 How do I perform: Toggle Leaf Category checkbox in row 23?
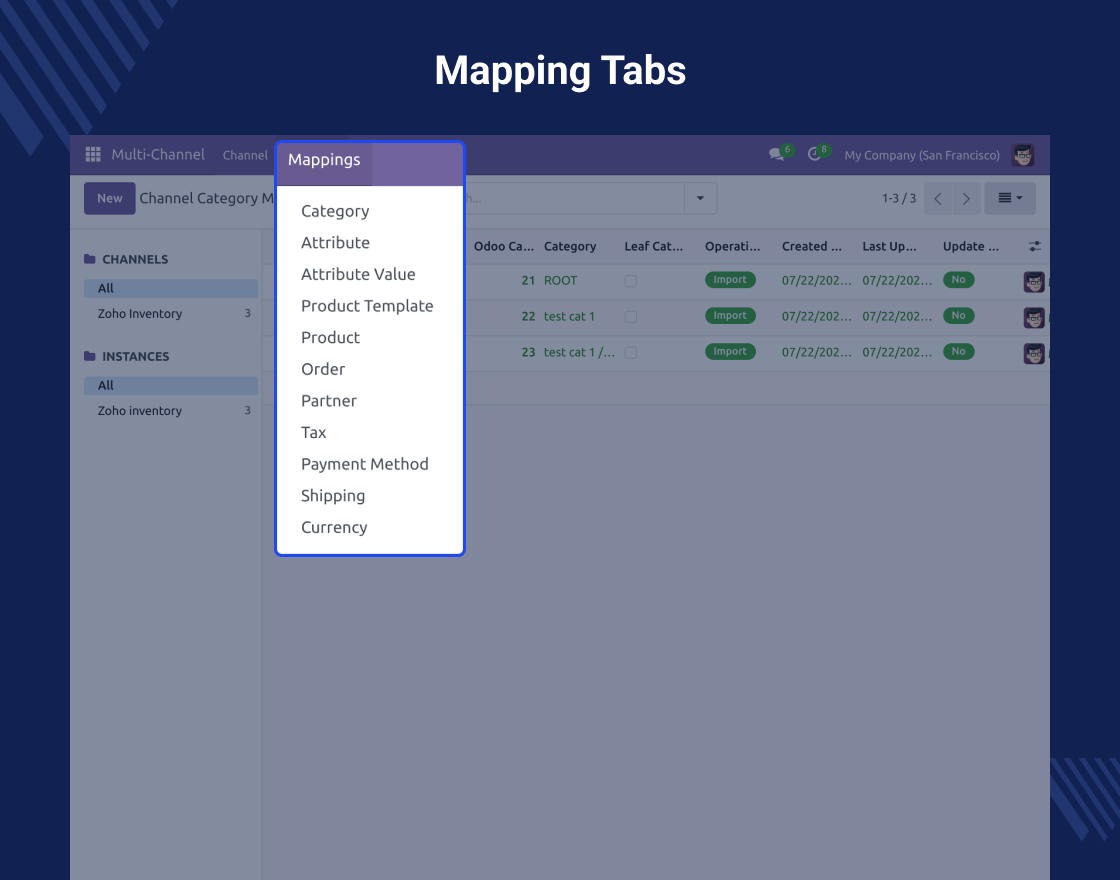pyautogui.click(x=631, y=352)
